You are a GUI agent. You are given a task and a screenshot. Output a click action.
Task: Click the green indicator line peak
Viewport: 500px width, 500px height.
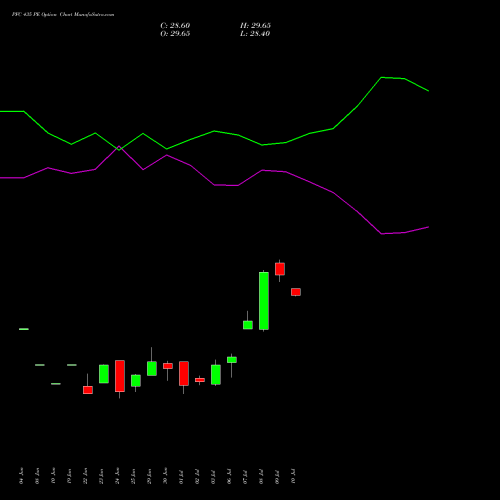pos(382,77)
